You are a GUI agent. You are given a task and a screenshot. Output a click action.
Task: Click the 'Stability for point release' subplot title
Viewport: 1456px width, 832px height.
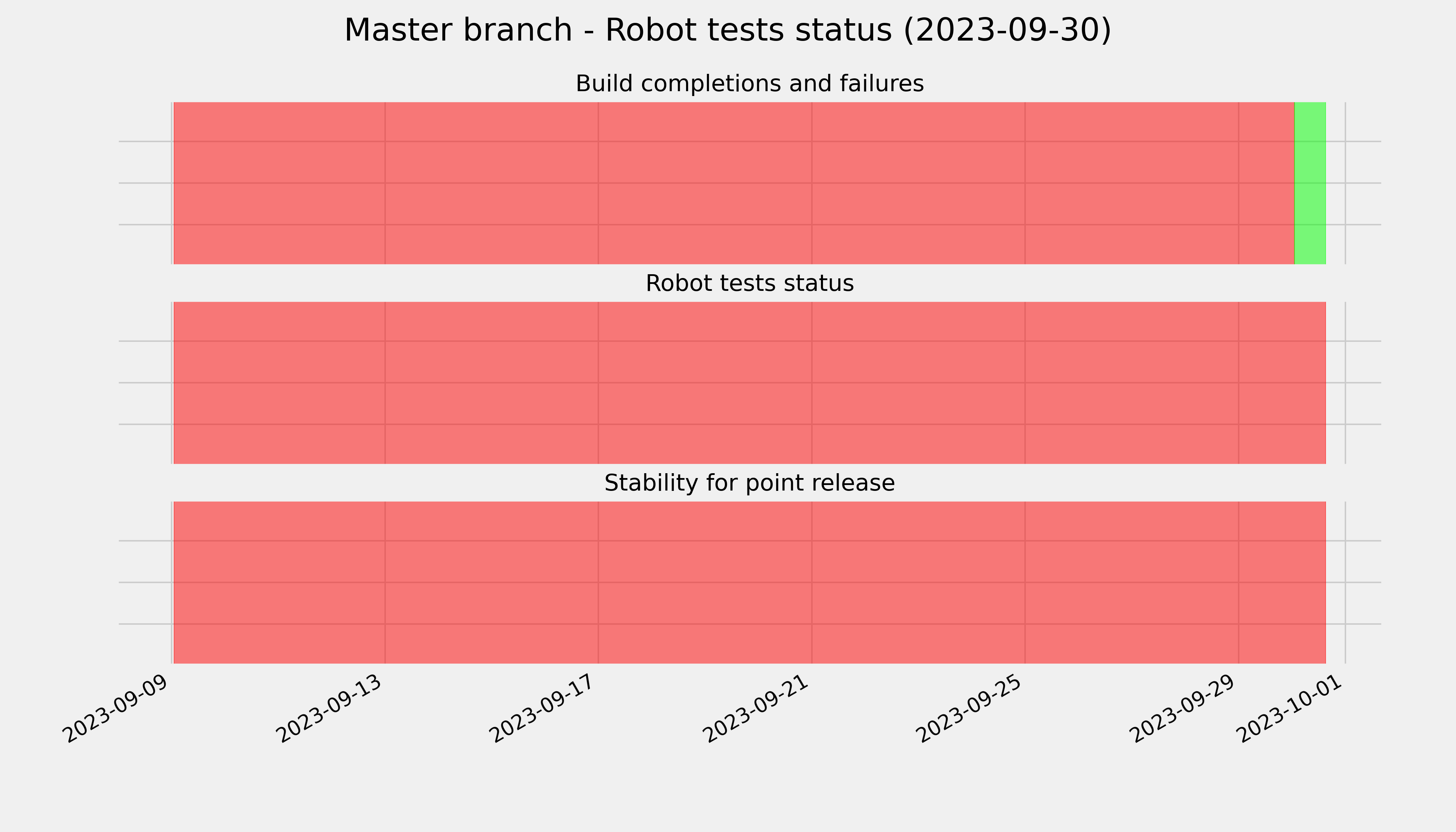(x=749, y=484)
